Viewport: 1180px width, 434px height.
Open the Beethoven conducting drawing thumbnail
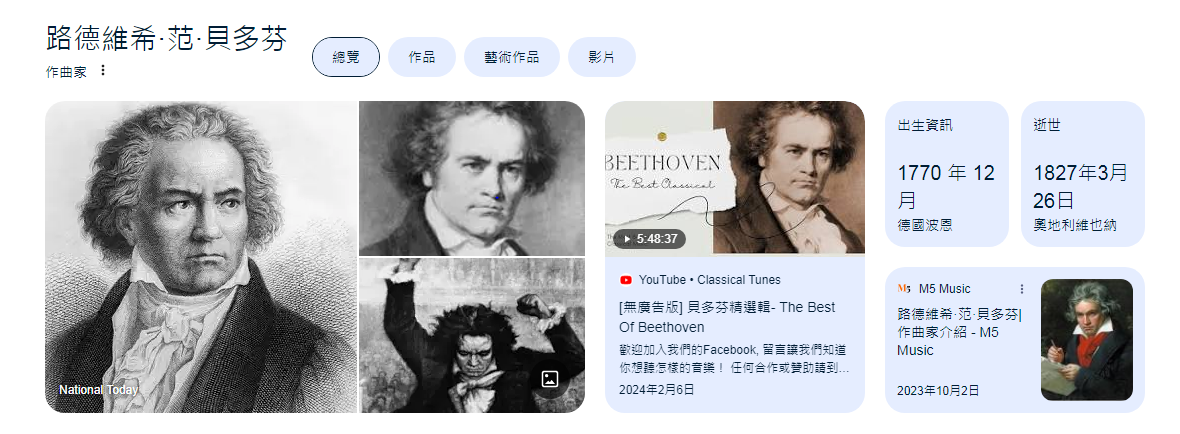point(472,335)
